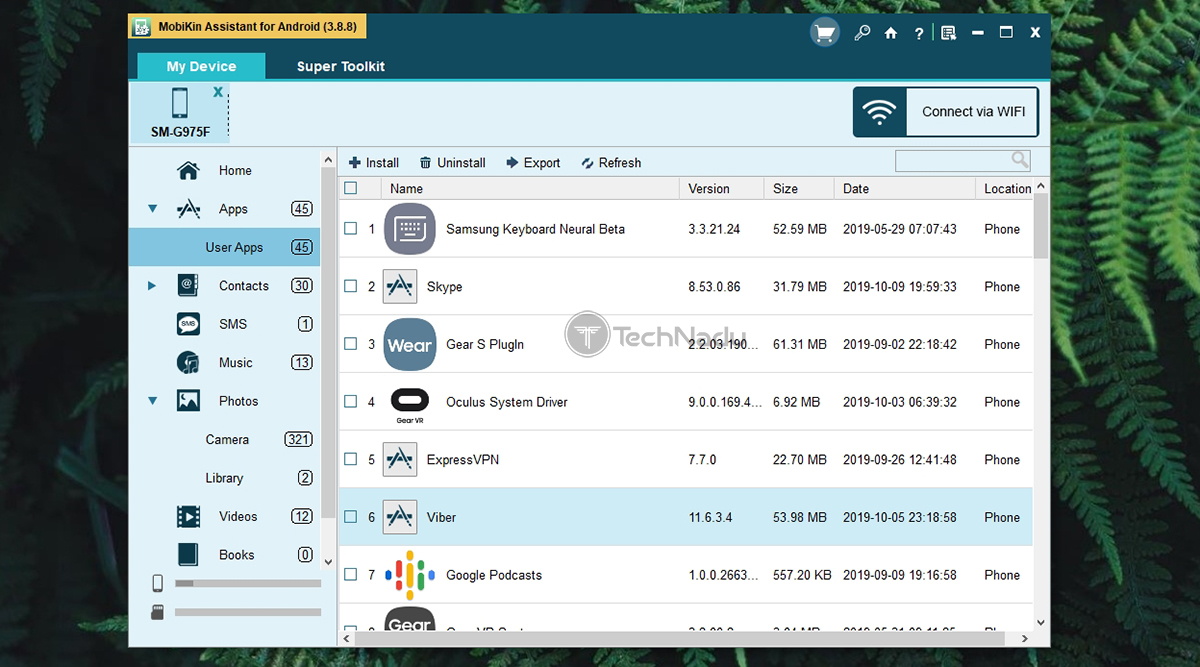1200x667 pixels.
Task: Check the Skype row checkbox
Action: pyautogui.click(x=350, y=286)
